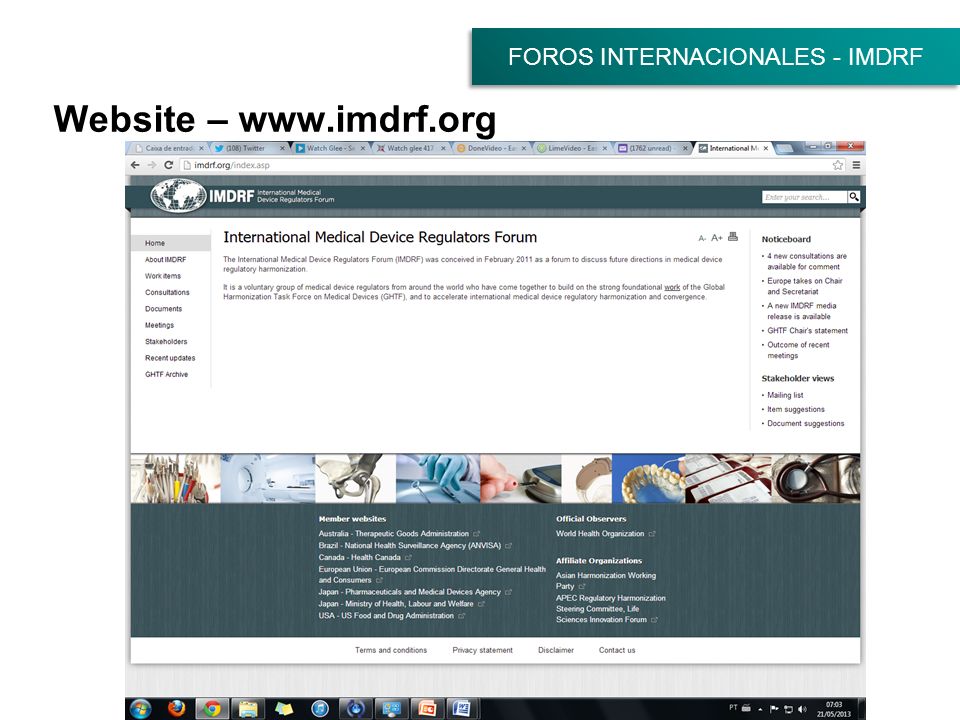The image size is (960, 720).
Task: Bookmark page with the star icon
Action: [838, 165]
